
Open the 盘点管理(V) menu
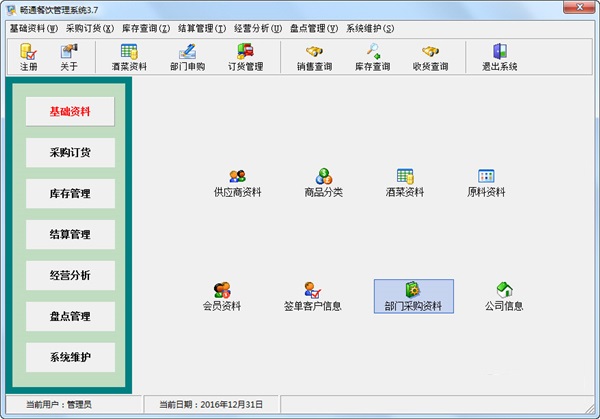(x=314, y=28)
